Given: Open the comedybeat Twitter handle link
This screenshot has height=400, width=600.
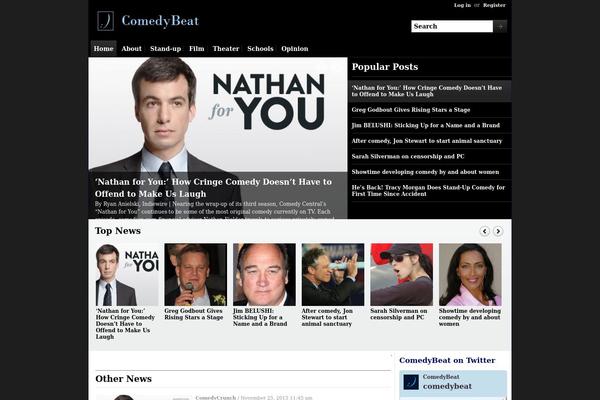Looking at the screenshot, I should pyautogui.click(x=447, y=386).
